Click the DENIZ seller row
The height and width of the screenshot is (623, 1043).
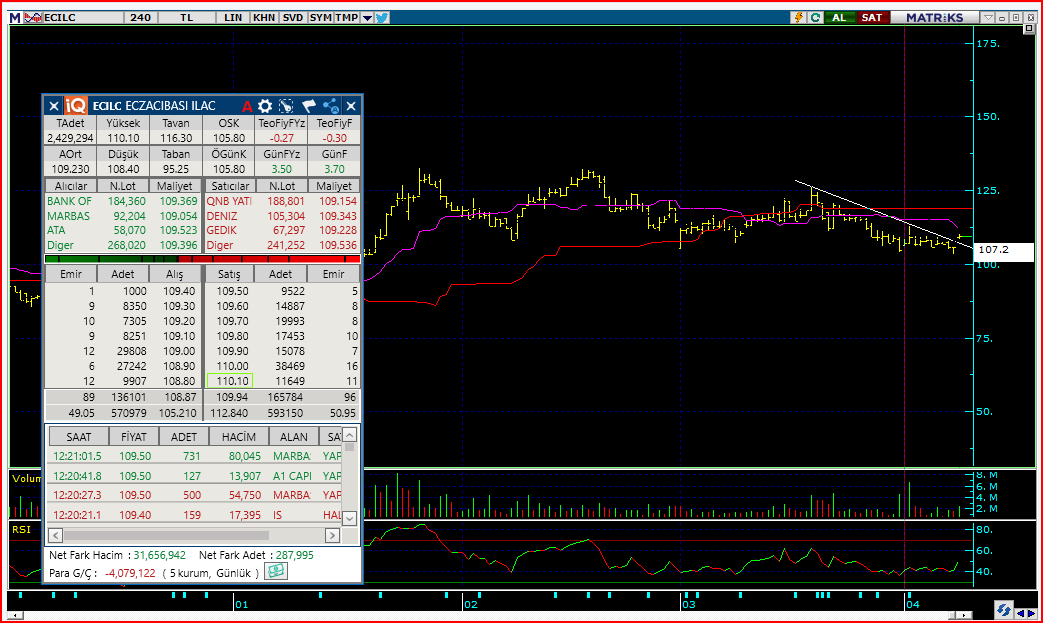coord(282,216)
